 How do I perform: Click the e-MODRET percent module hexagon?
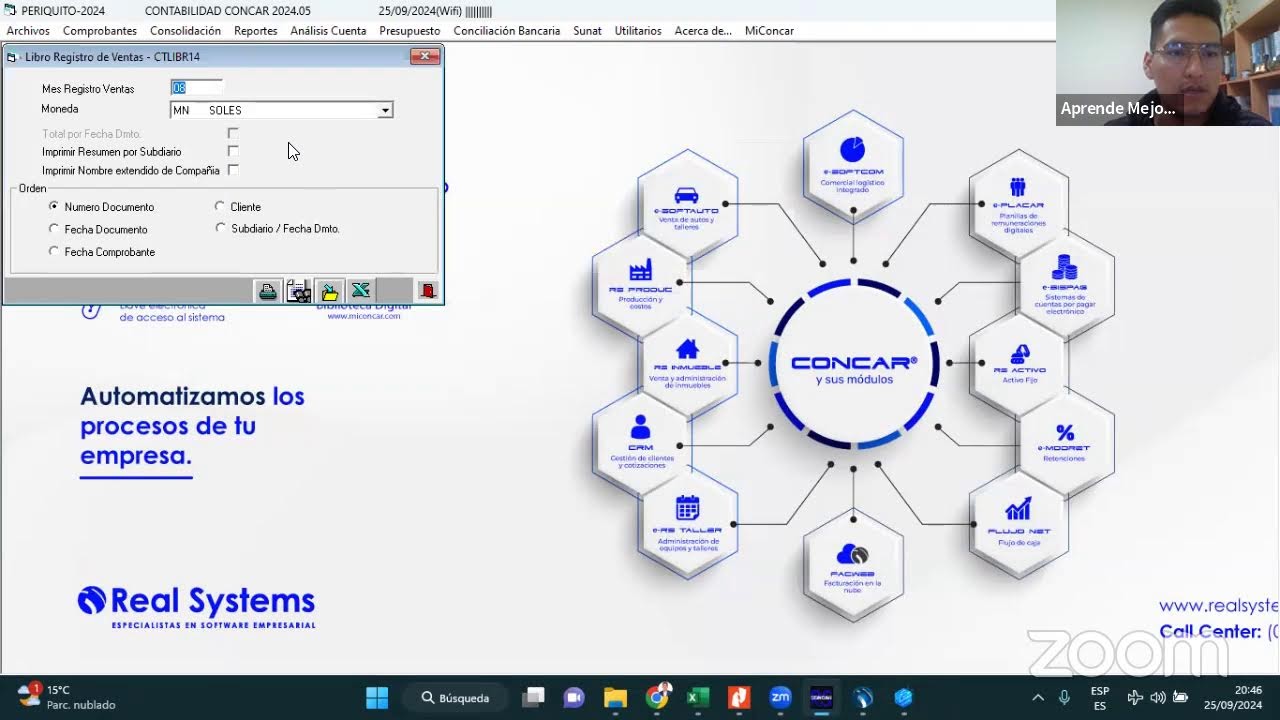(x=1065, y=443)
